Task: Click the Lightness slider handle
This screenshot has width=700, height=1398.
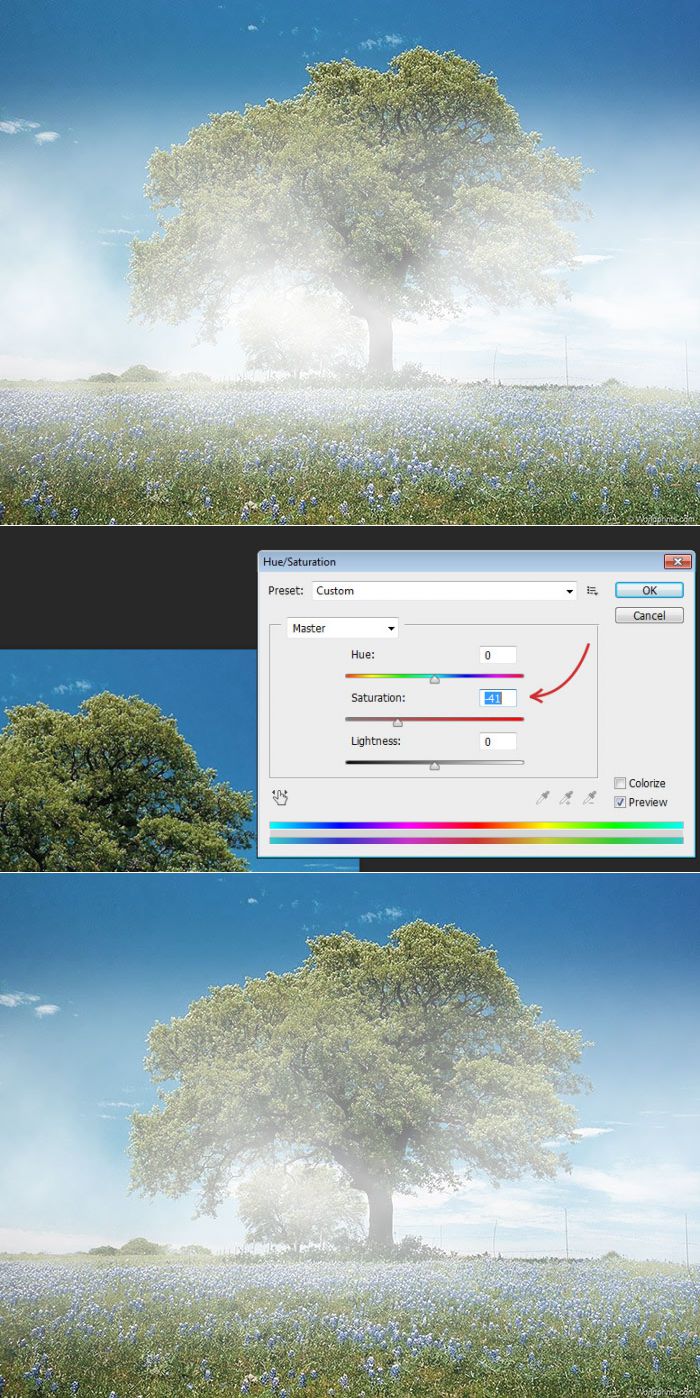Action: point(434,765)
